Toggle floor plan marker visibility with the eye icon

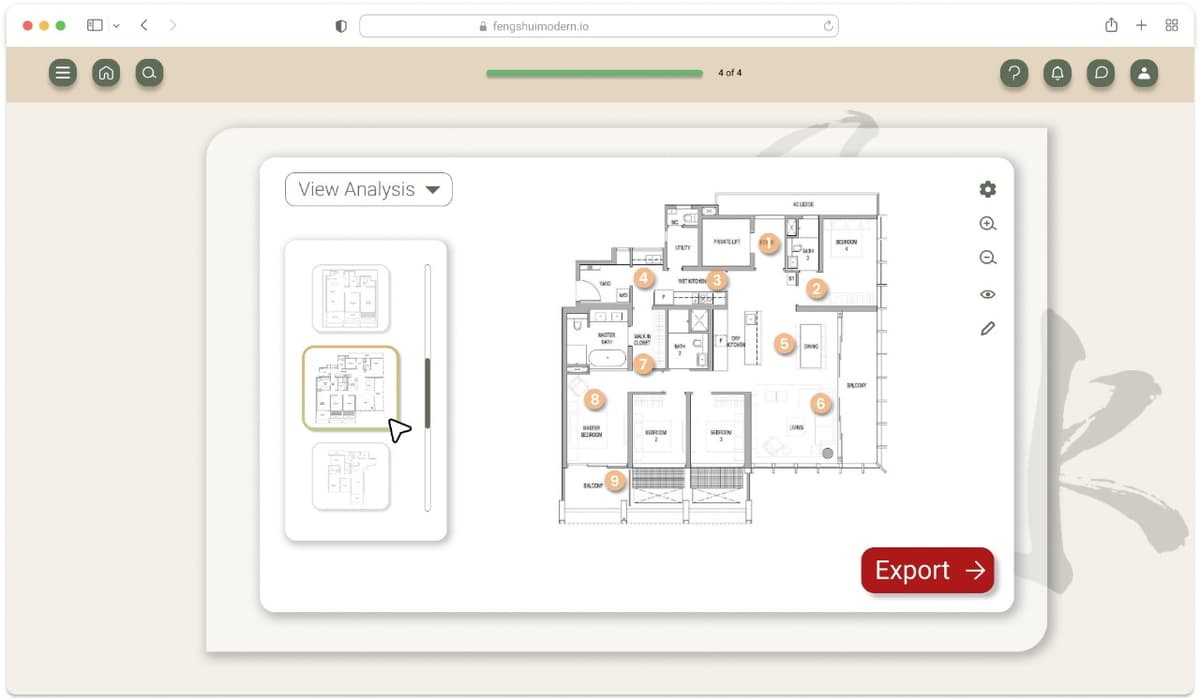[987, 293]
